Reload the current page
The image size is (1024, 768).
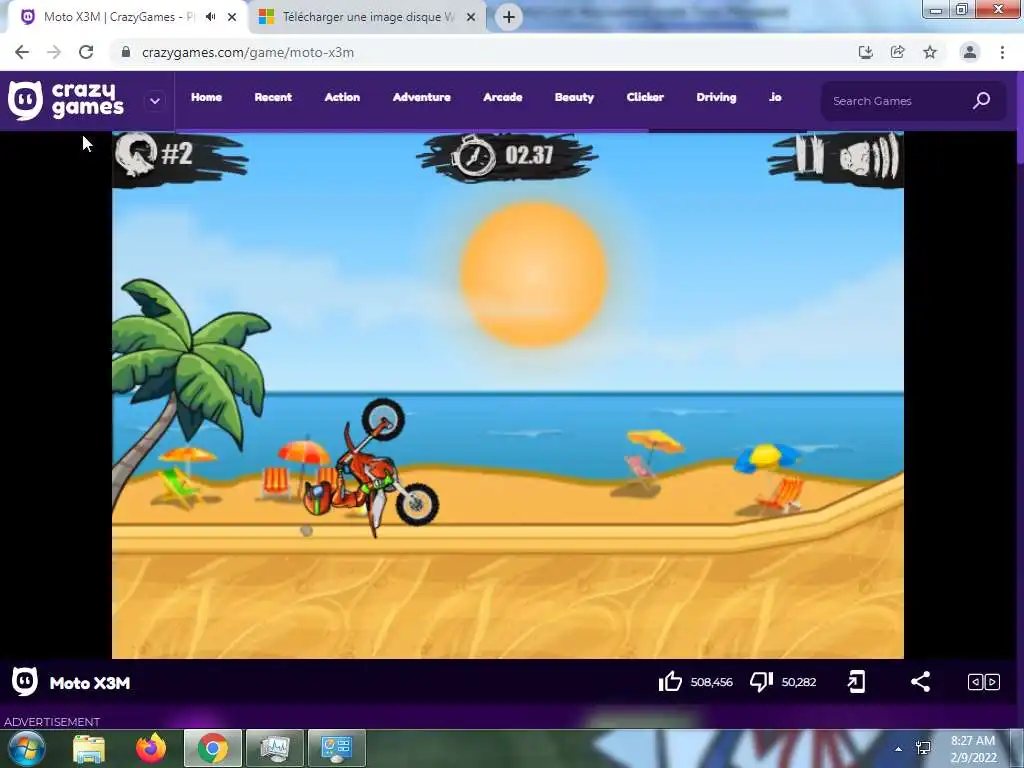click(86, 52)
